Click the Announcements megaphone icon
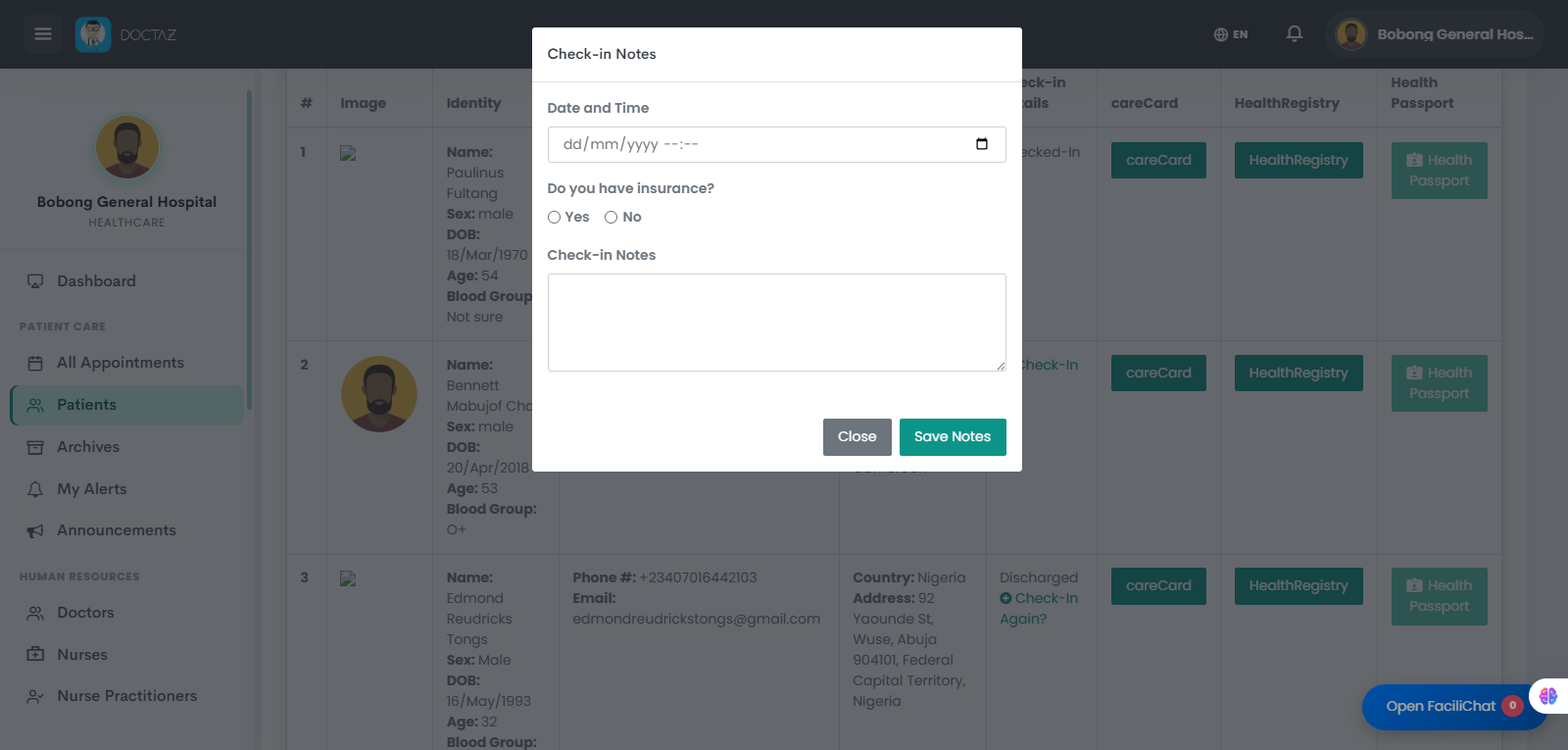1568x750 pixels. [x=35, y=530]
